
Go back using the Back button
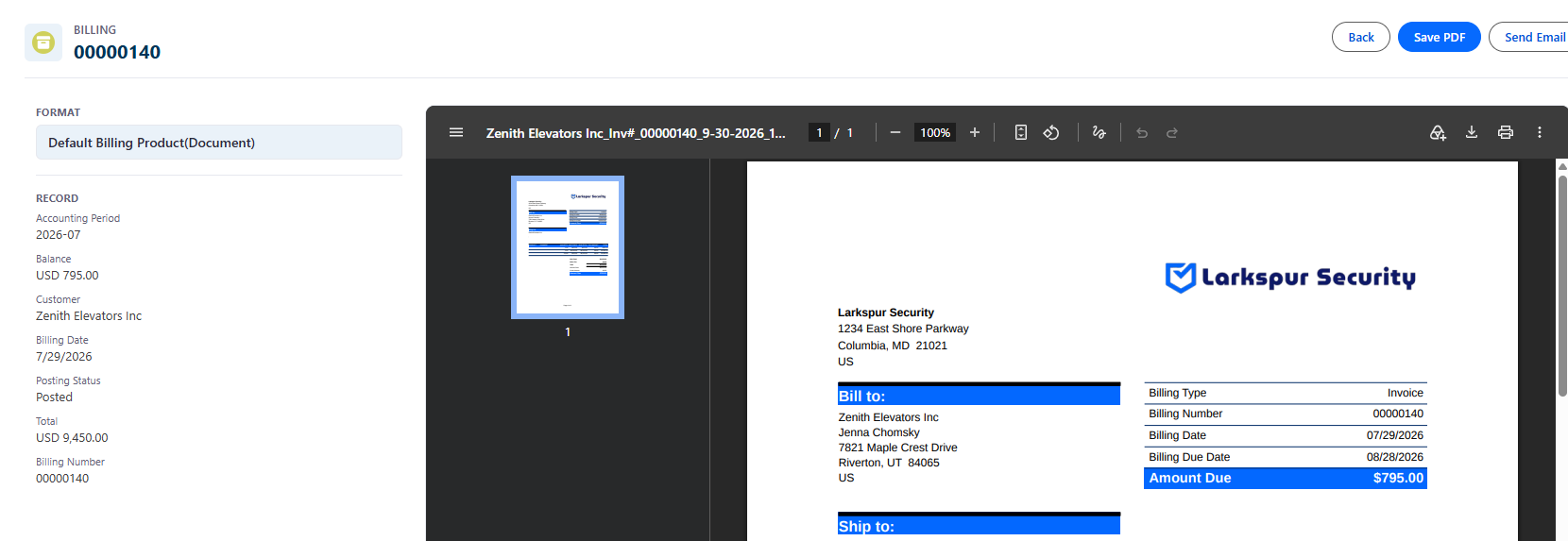(x=1361, y=37)
